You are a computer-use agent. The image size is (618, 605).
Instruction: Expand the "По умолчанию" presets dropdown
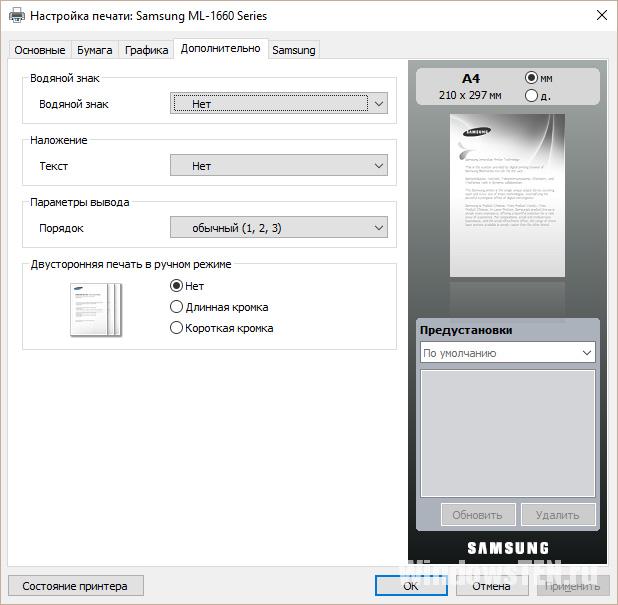(x=507, y=353)
